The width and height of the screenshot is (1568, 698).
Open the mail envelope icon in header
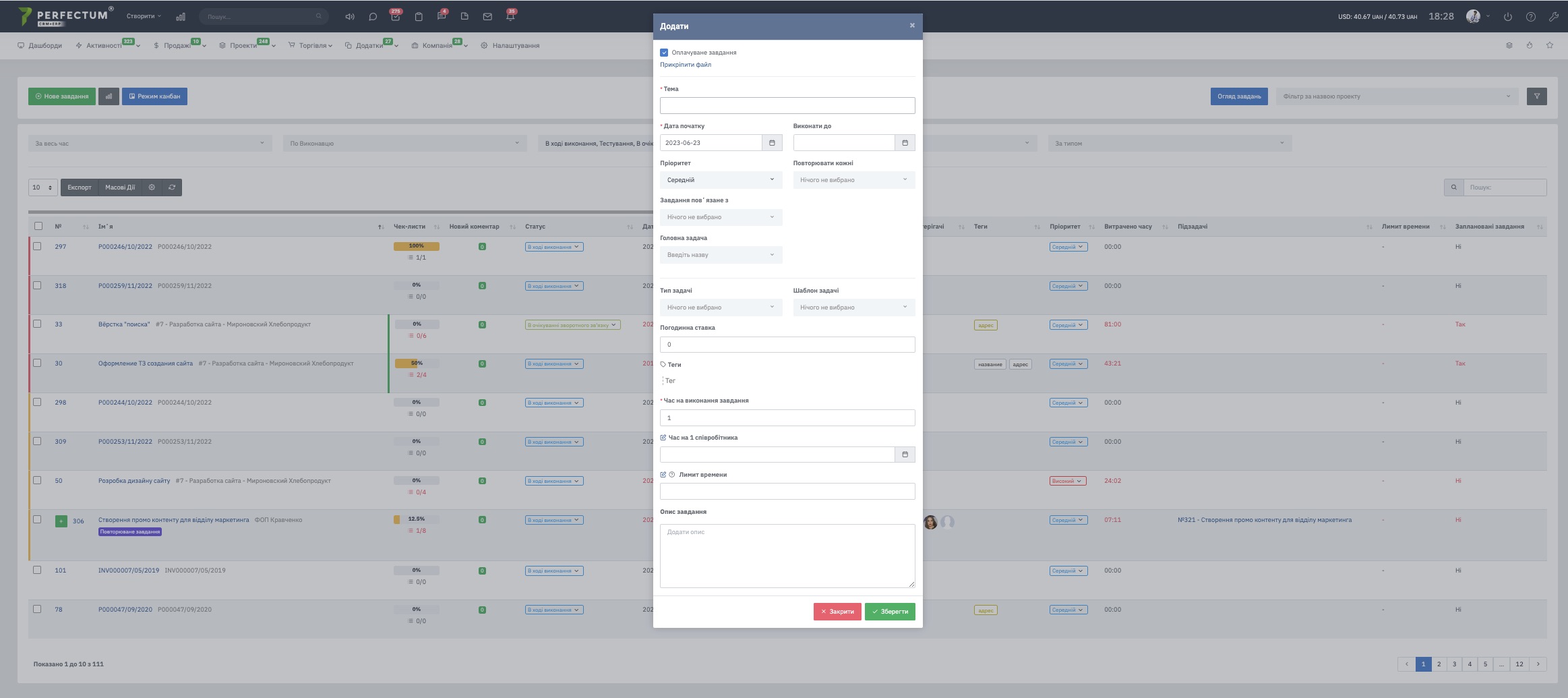[487, 17]
